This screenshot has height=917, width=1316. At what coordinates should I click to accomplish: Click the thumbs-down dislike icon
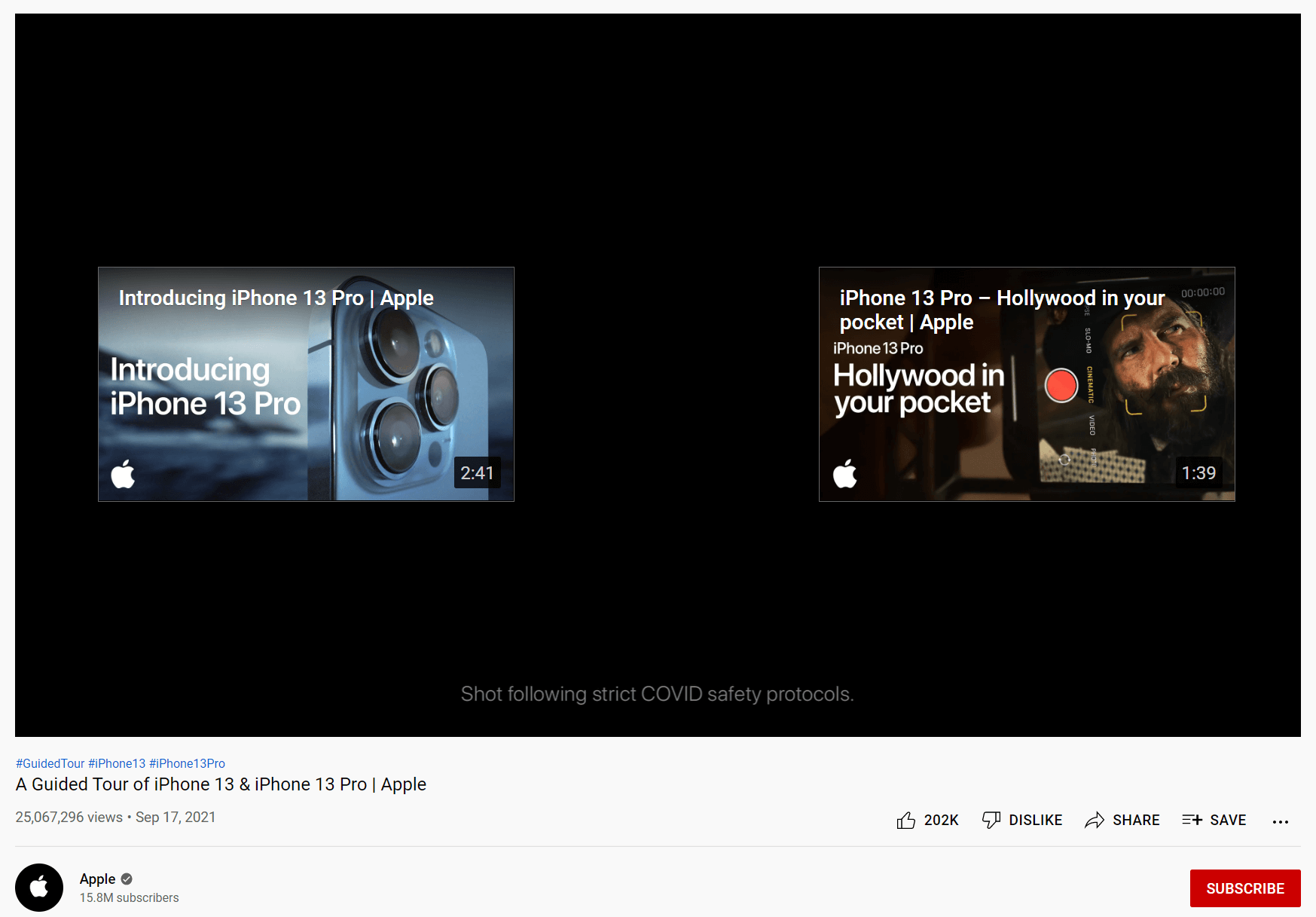(991, 820)
